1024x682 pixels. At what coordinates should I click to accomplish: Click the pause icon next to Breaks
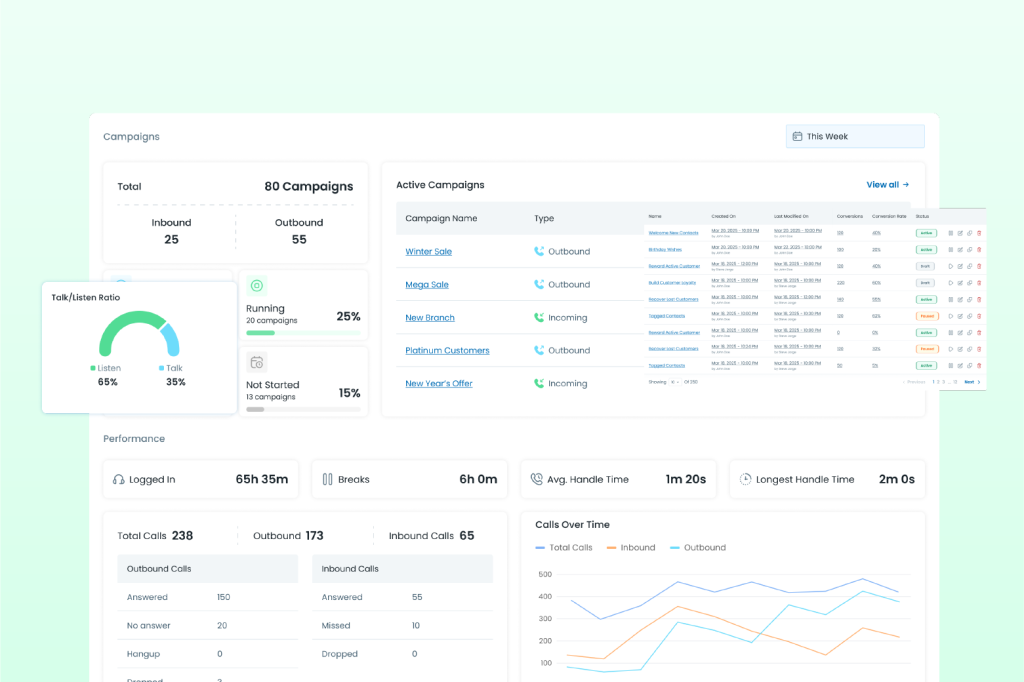click(x=327, y=480)
